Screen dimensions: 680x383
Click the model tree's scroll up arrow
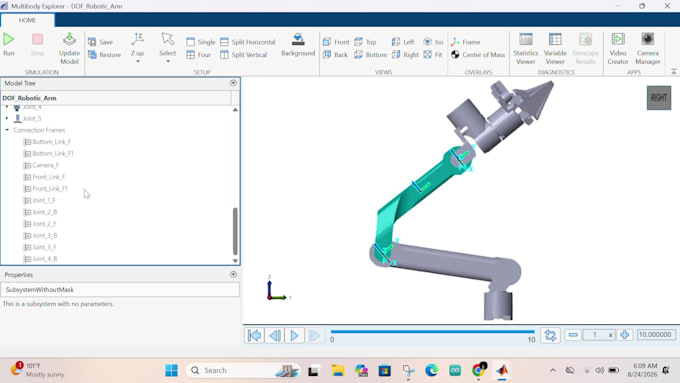[x=235, y=110]
